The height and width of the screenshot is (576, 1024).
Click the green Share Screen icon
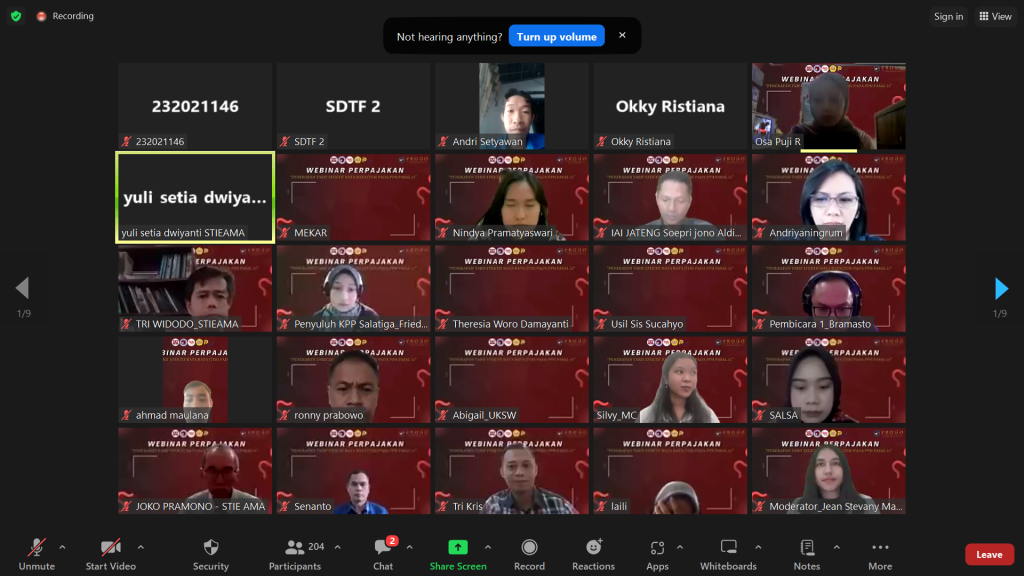click(x=457, y=547)
